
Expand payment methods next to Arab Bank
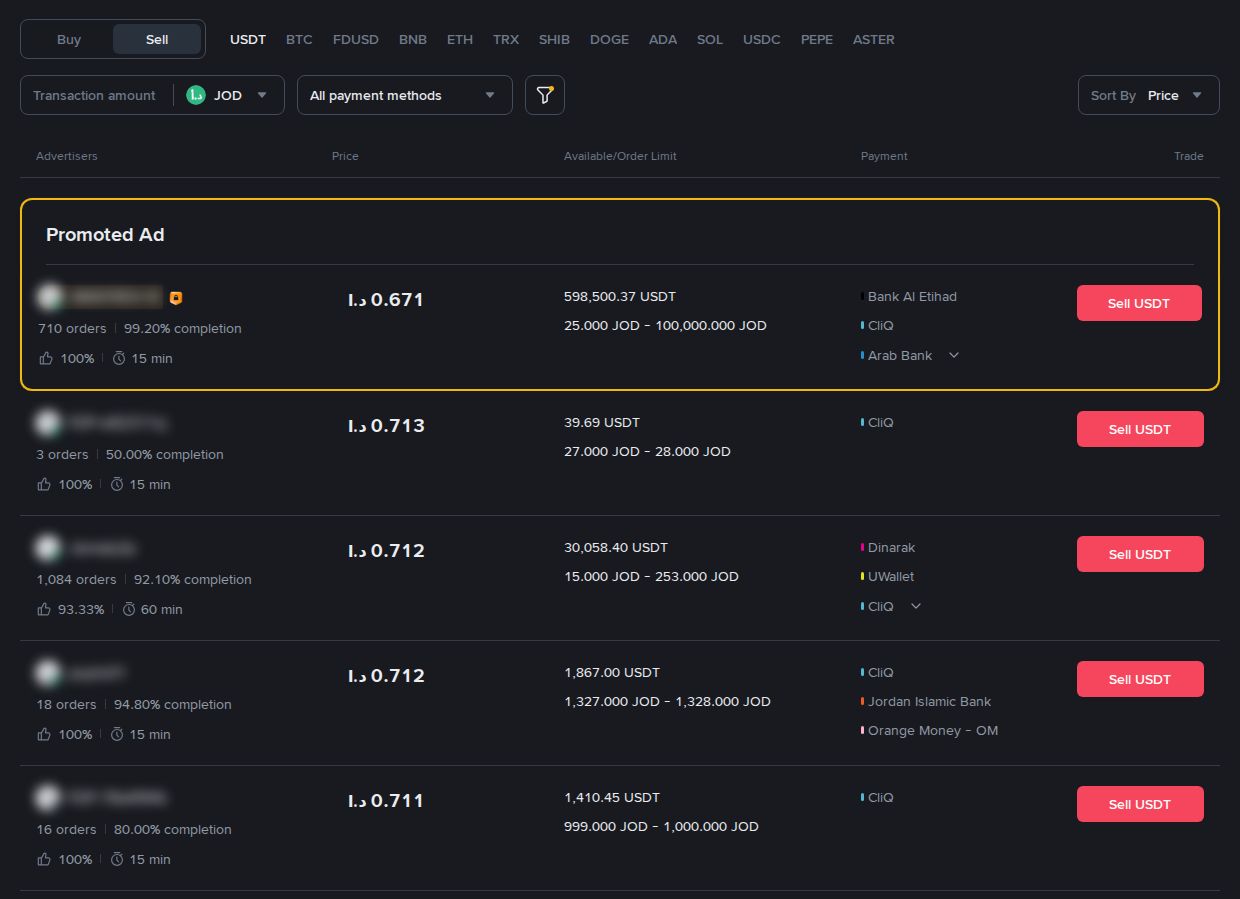954,355
